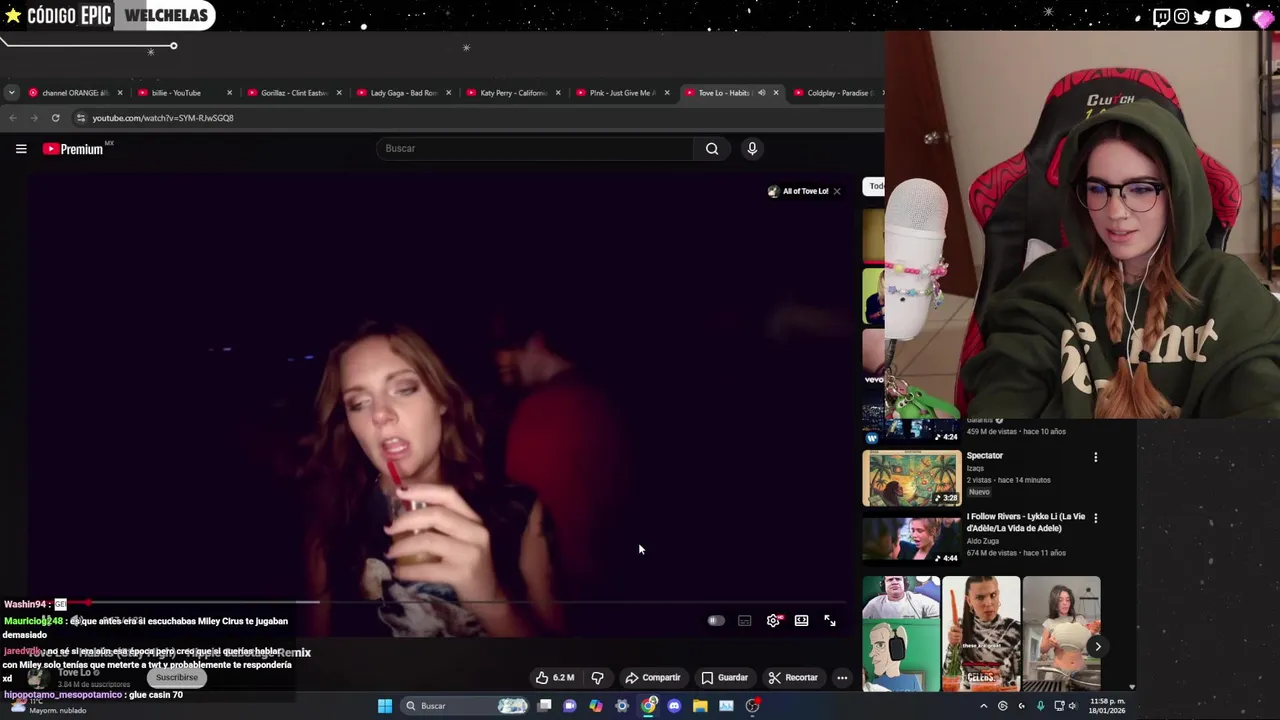Screen dimensions: 1280x720
Task: Open options for the Spectator video
Action: [1095, 457]
